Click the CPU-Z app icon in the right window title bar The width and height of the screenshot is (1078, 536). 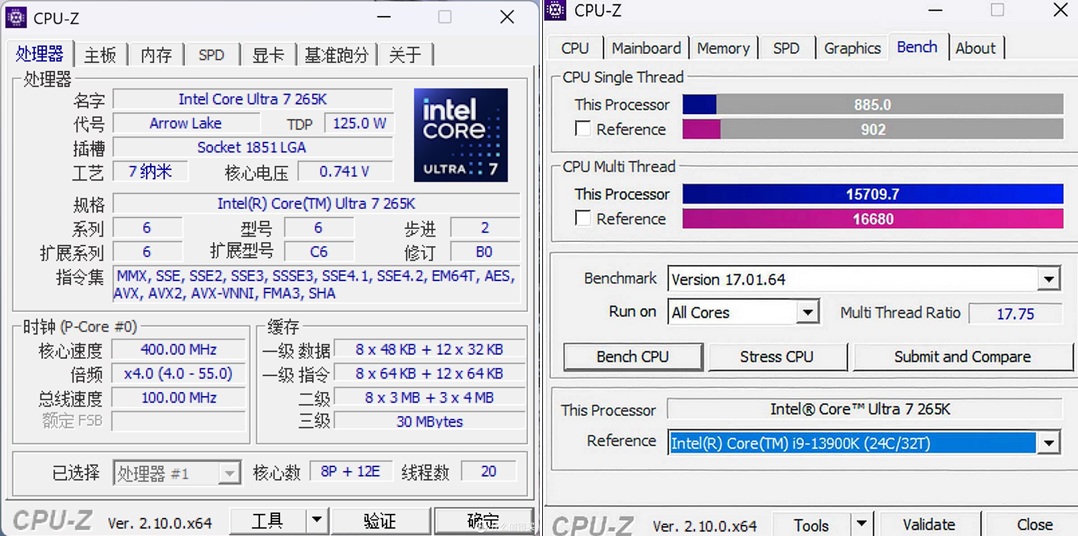tap(556, 10)
